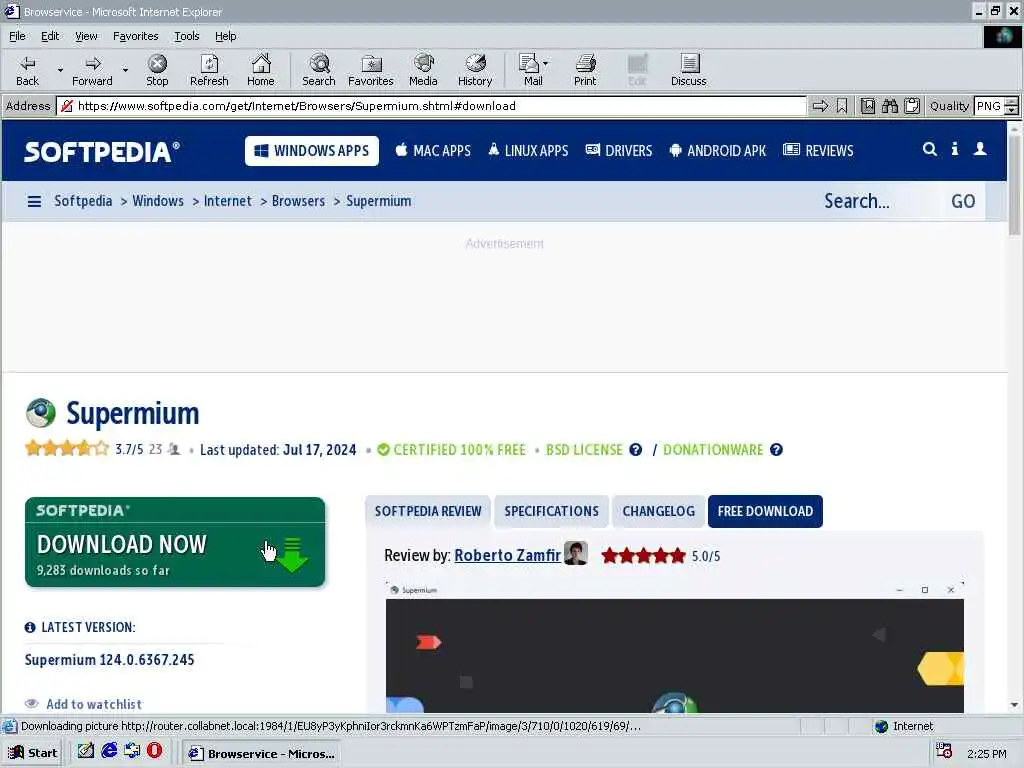Viewport: 1024px width, 768px height.
Task: Click the Windows breadcrumb link
Action: 158,201
